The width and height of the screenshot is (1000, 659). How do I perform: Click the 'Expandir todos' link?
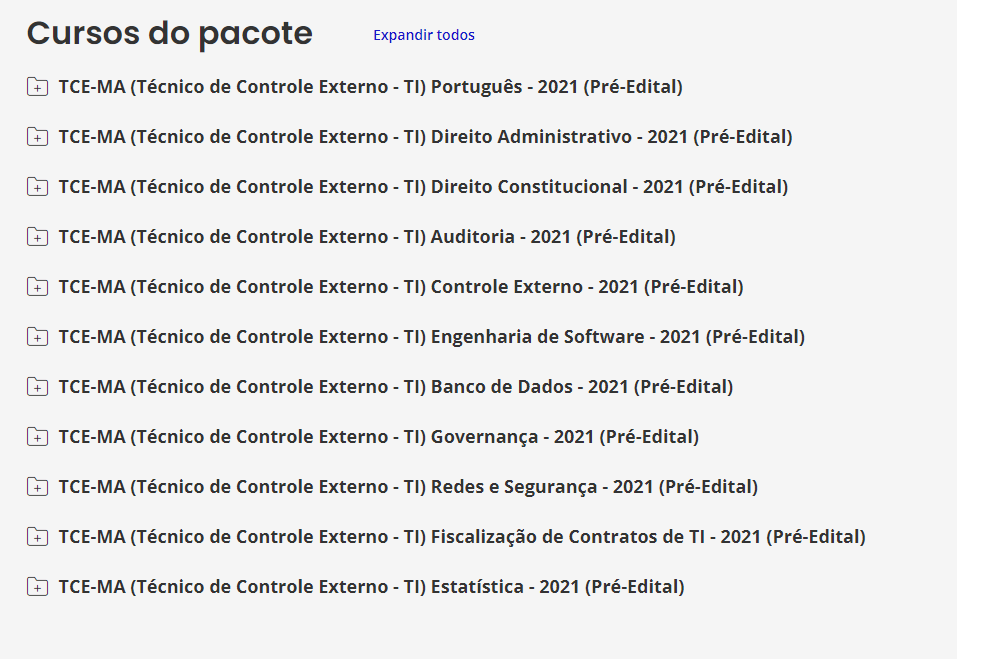tap(423, 35)
